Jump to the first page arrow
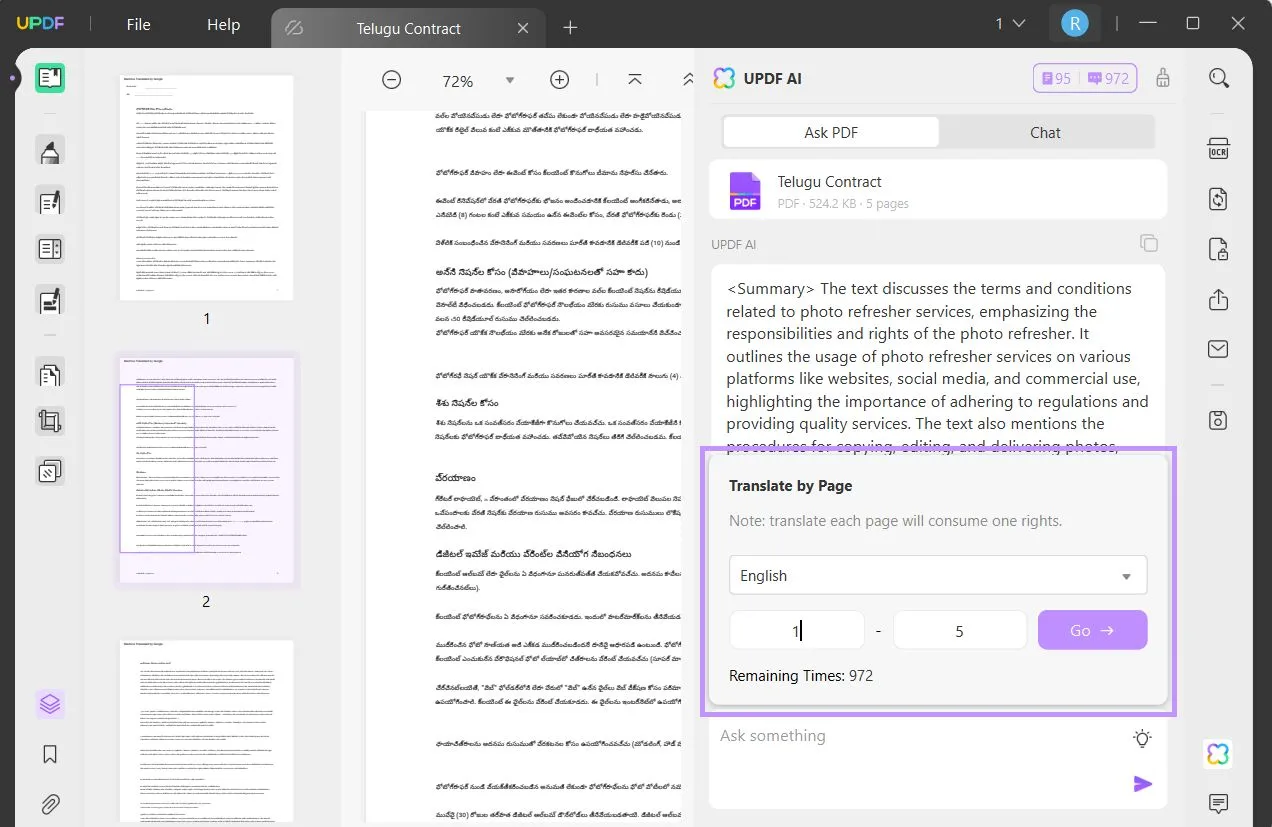This screenshot has height=827, width=1272. pos(635,80)
